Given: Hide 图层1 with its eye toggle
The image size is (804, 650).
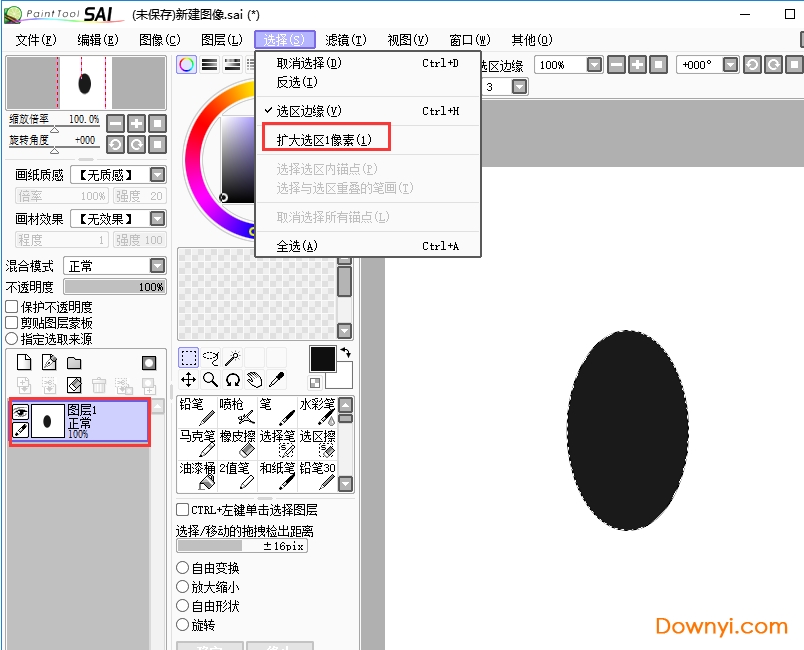Looking at the screenshot, I should click(21, 413).
